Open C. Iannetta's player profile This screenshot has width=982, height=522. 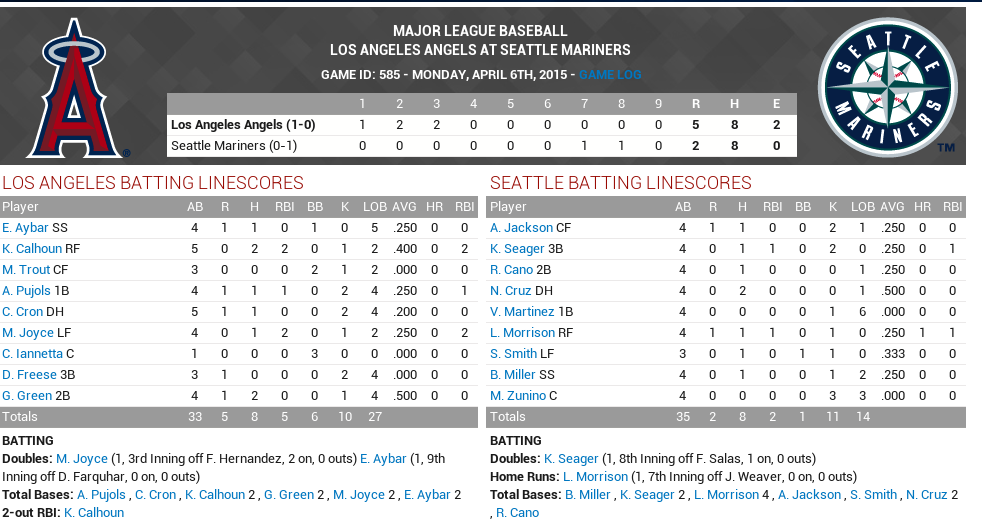click(32, 354)
